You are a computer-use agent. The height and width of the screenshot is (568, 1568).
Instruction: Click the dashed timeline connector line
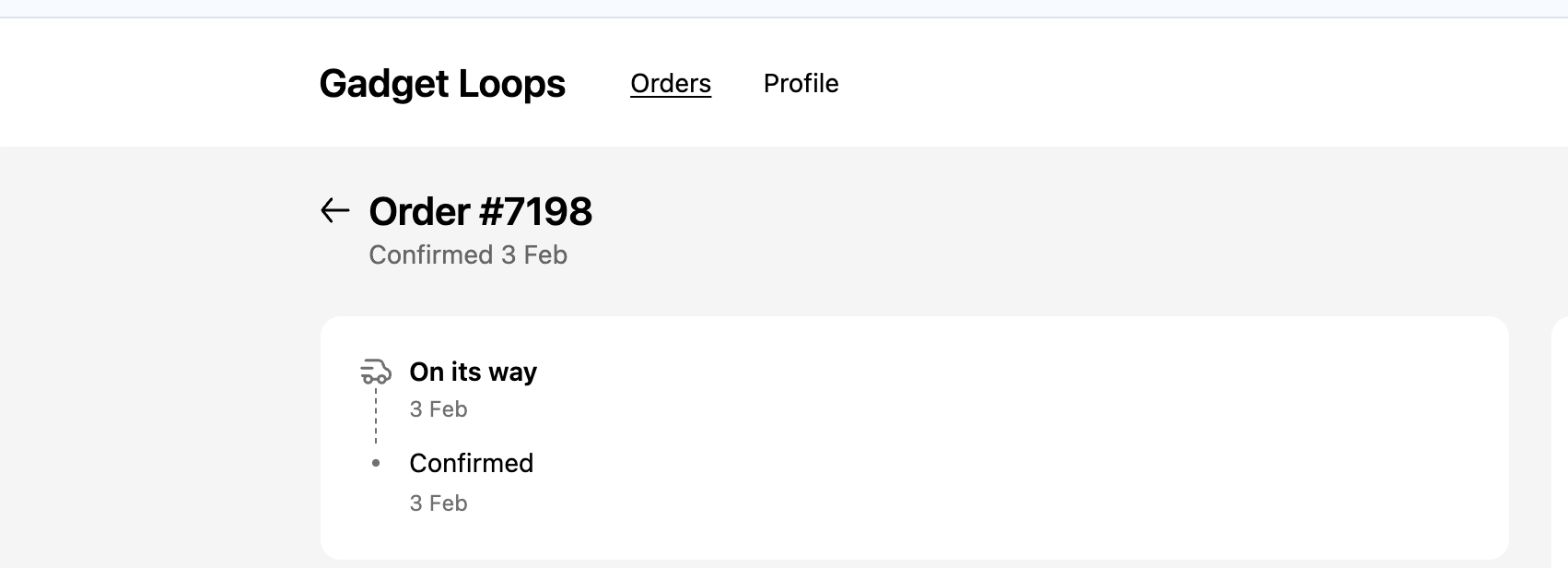pyautogui.click(x=376, y=417)
